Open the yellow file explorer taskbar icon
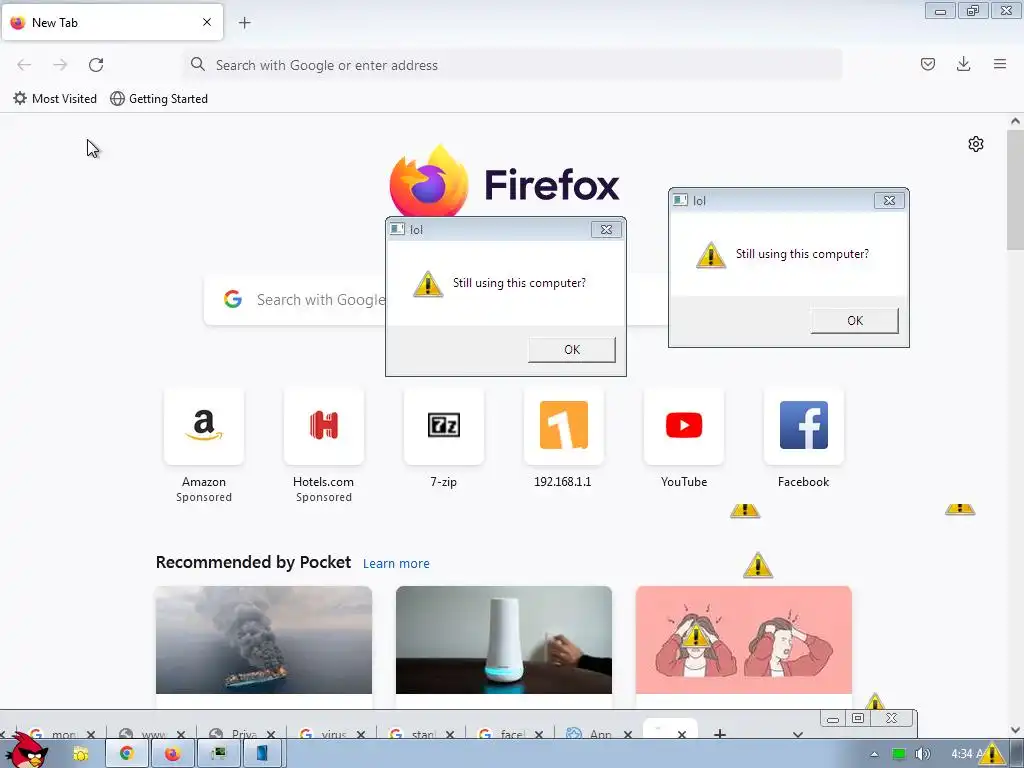This screenshot has height=768, width=1024. 81,754
